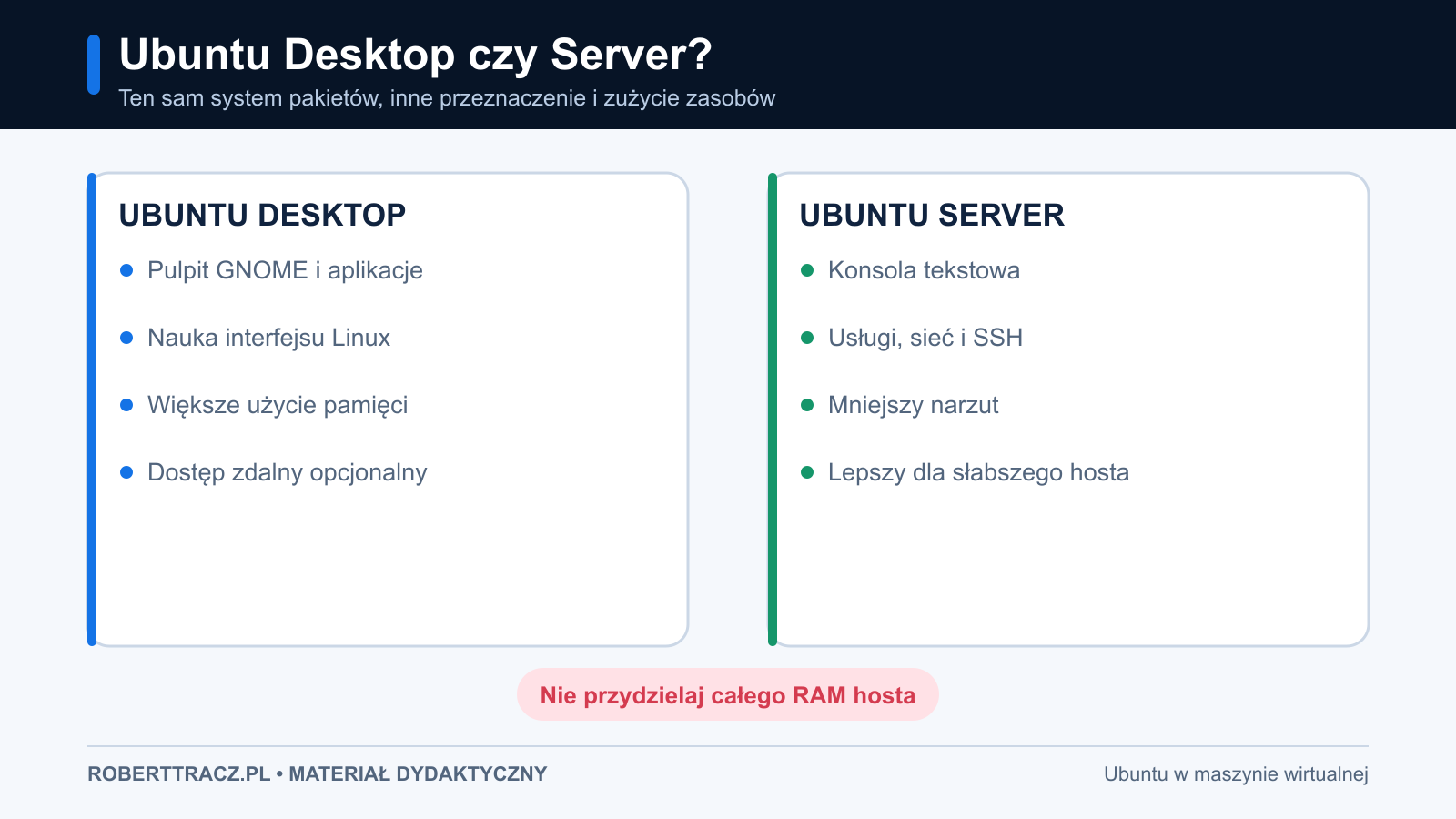The image size is (1456, 819).
Task: Click the 'UBUNTU SERVER' card heading
Action: 932,215
